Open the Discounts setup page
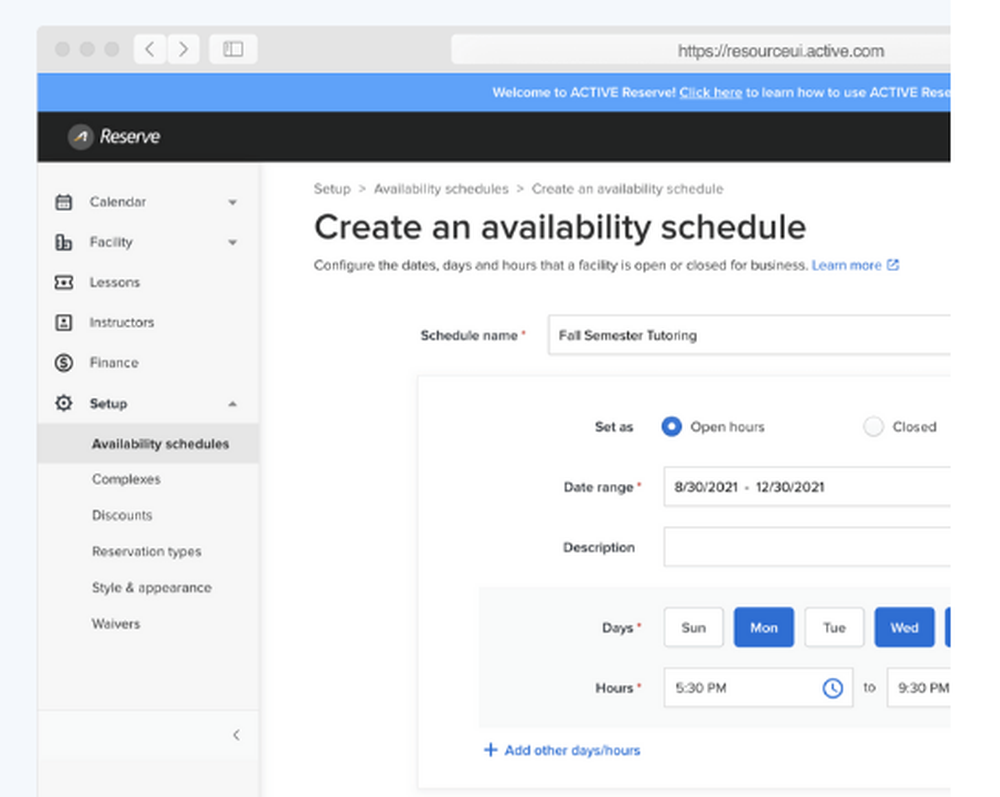The image size is (1000, 797). tap(122, 515)
